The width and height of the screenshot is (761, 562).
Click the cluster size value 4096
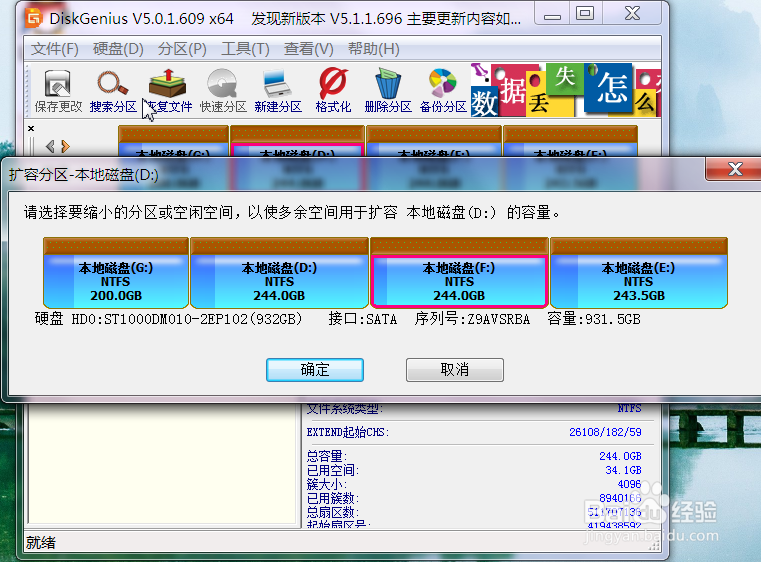point(629,484)
